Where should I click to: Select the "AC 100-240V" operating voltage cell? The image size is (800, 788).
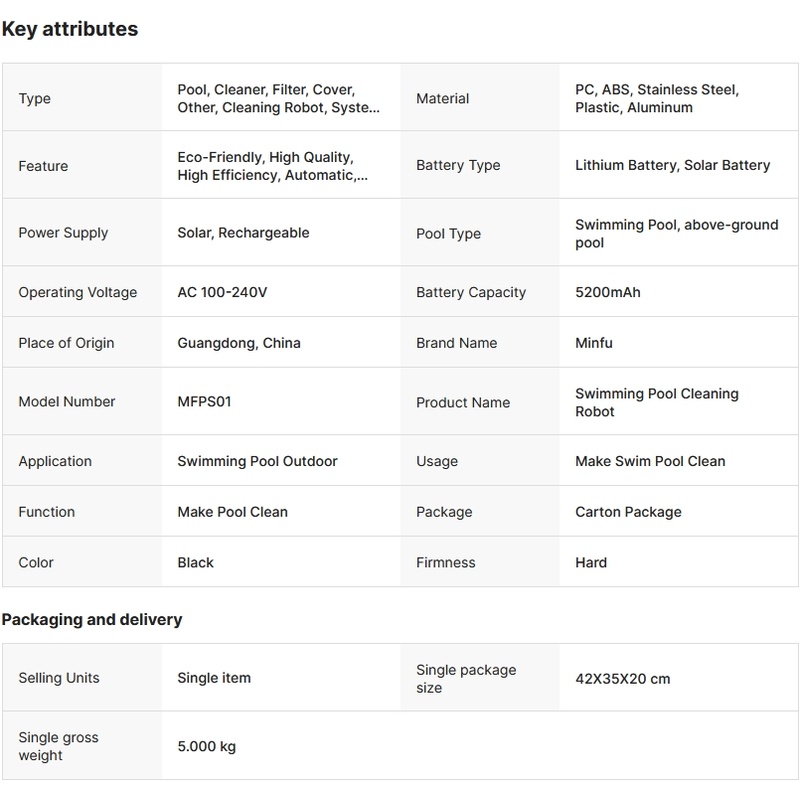coord(222,292)
